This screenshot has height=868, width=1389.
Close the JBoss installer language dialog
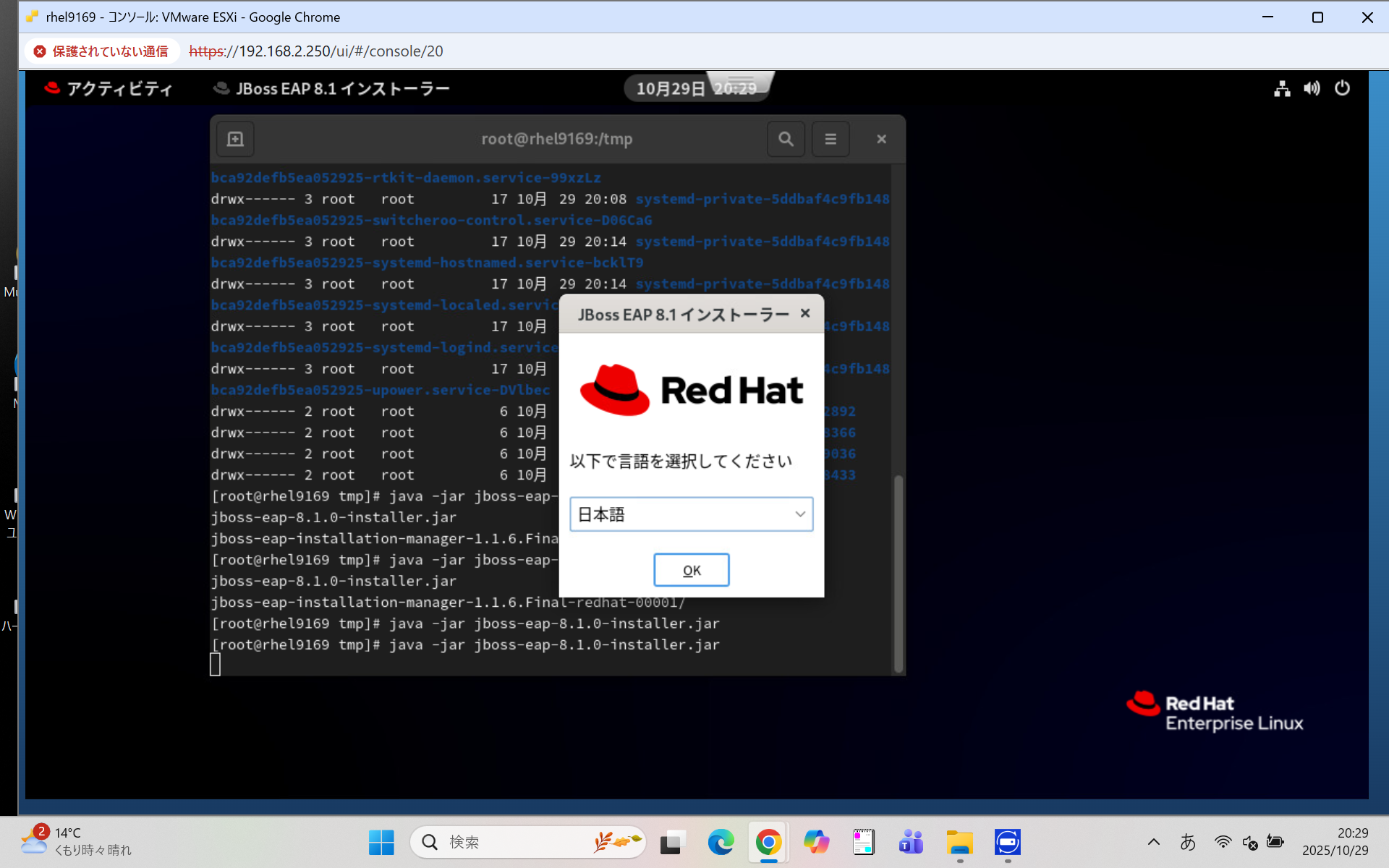click(805, 313)
